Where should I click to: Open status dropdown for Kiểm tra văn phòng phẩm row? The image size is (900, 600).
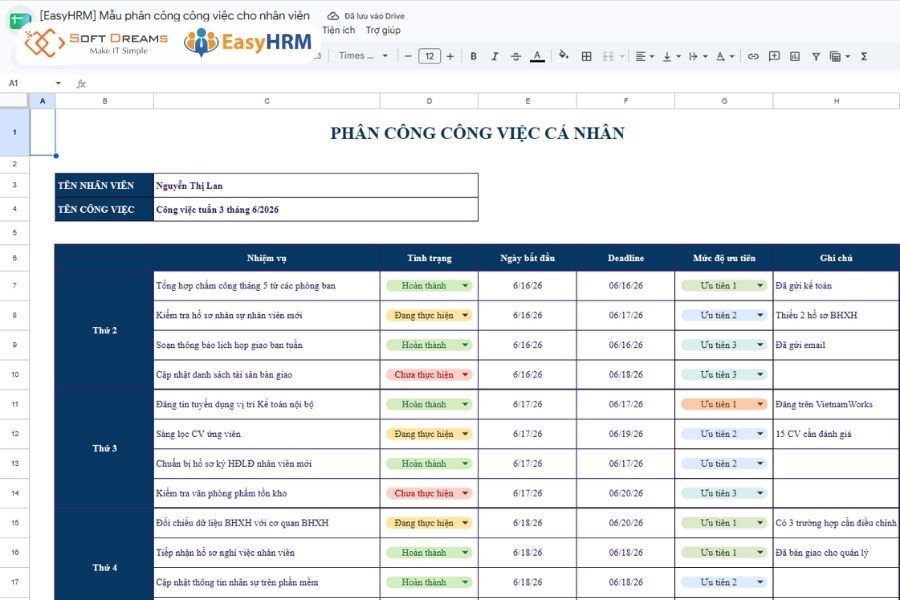[x=465, y=493]
